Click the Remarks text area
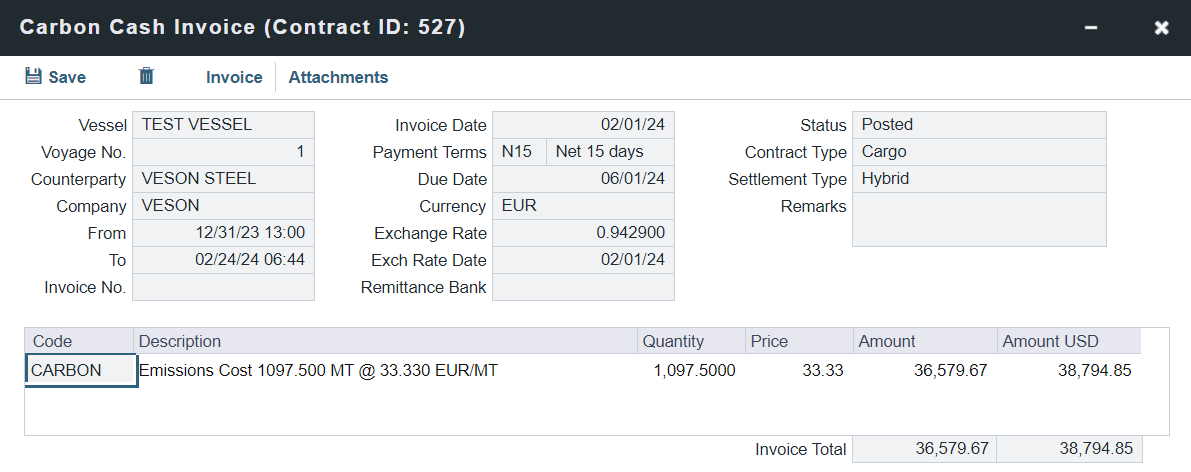Image resolution: width=1191 pixels, height=472 pixels. [x=979, y=219]
